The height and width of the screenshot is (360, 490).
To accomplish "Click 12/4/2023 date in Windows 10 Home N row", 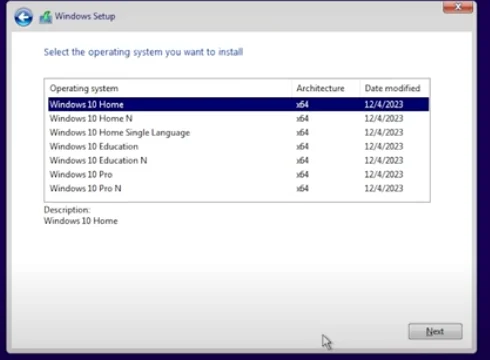I will coord(384,118).
